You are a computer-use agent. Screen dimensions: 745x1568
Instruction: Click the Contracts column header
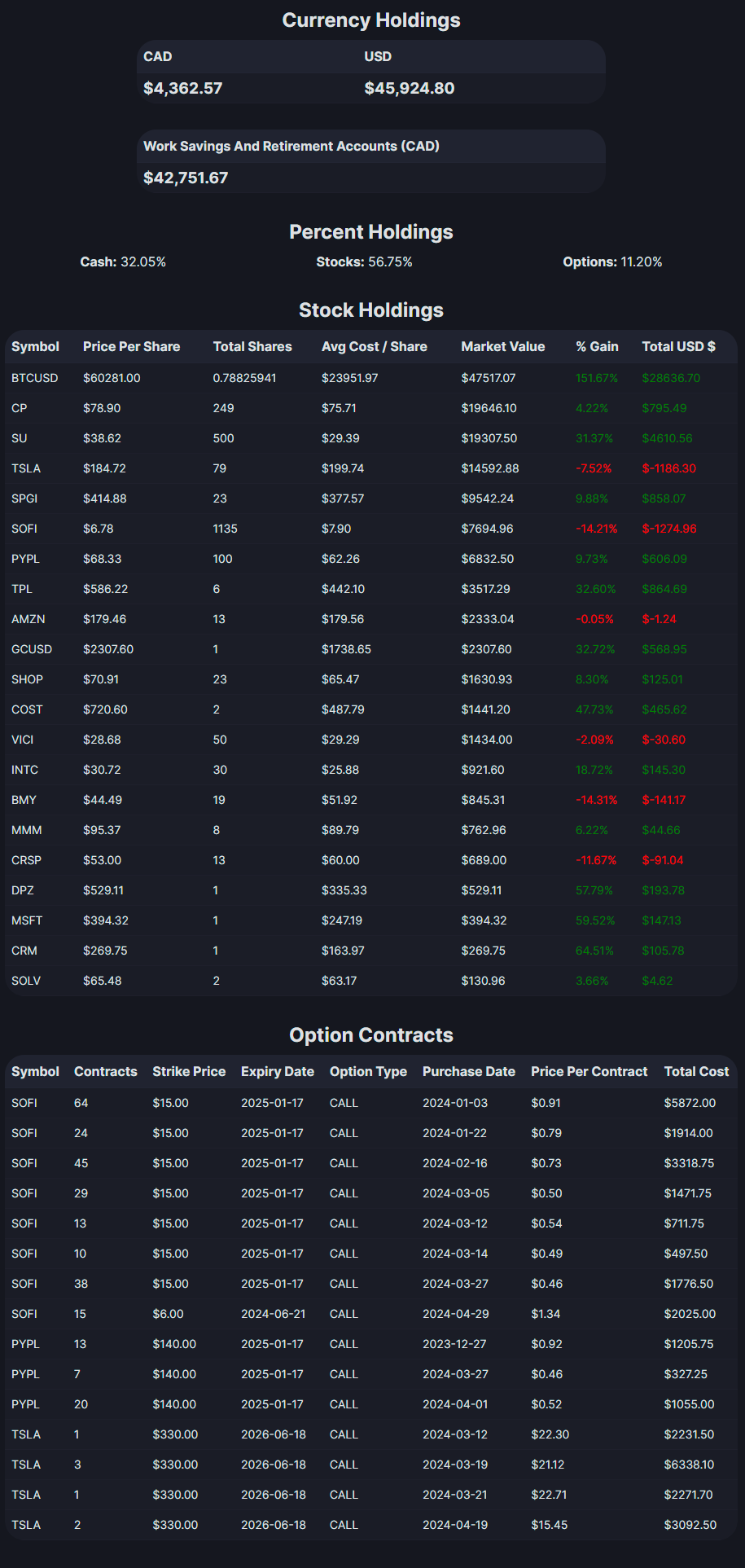106,1072
